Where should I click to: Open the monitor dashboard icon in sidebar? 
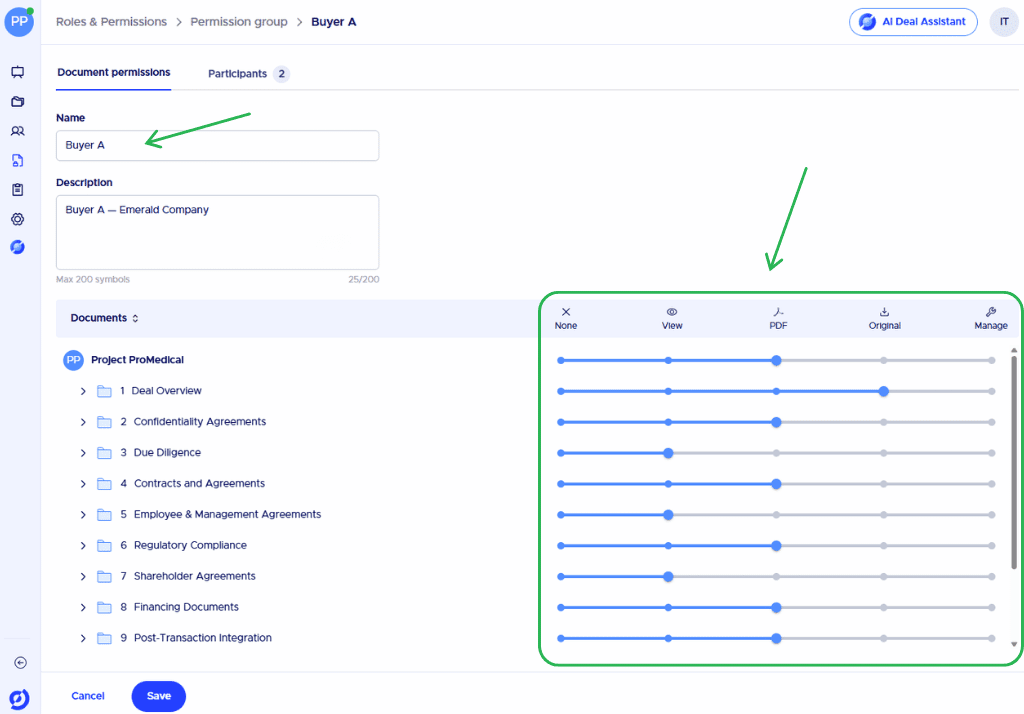pos(18,72)
